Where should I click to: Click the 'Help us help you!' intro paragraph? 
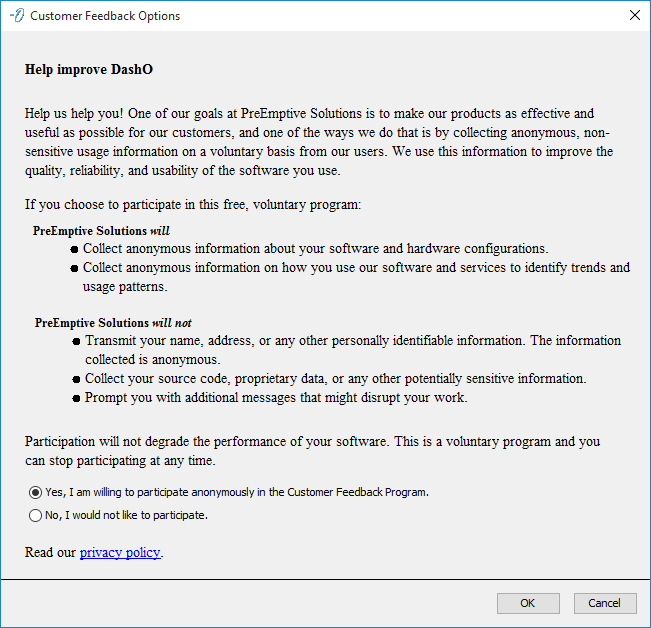(320, 142)
